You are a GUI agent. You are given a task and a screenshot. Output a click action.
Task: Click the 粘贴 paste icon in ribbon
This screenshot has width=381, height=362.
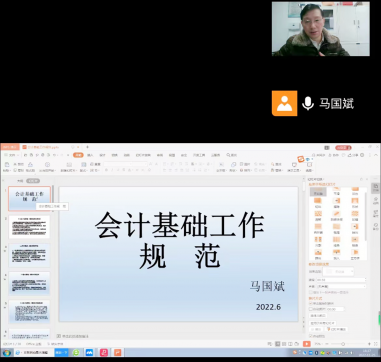7,164
